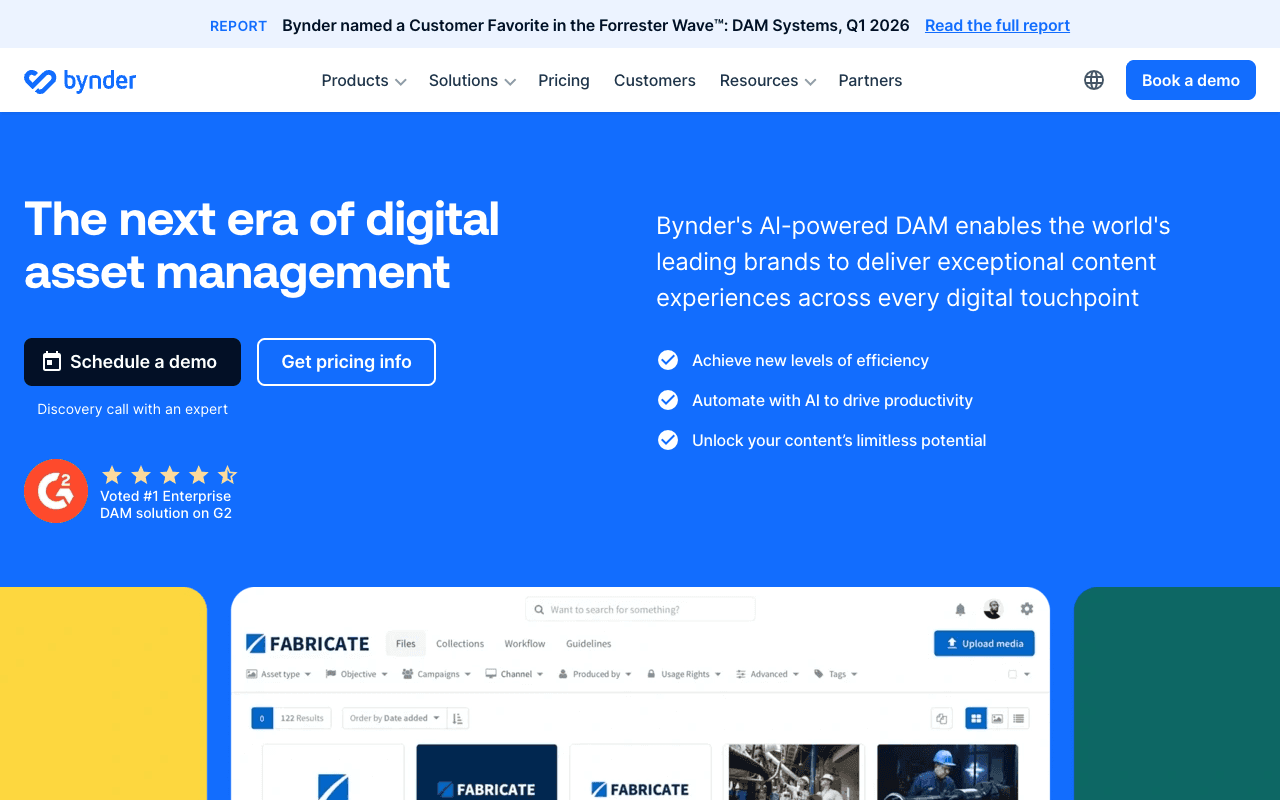Click the search field in the Fabricate app

pos(640,609)
